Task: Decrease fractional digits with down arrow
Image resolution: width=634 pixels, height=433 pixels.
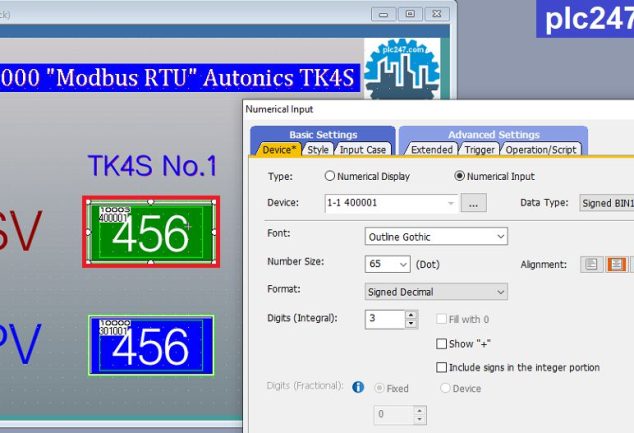Action: pyautogui.click(x=420, y=419)
